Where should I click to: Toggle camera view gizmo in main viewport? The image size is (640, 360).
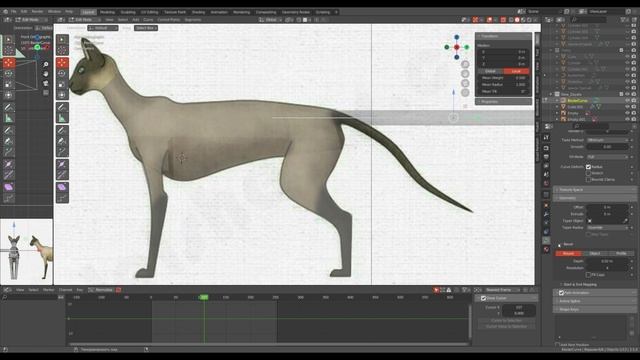(x=465, y=83)
